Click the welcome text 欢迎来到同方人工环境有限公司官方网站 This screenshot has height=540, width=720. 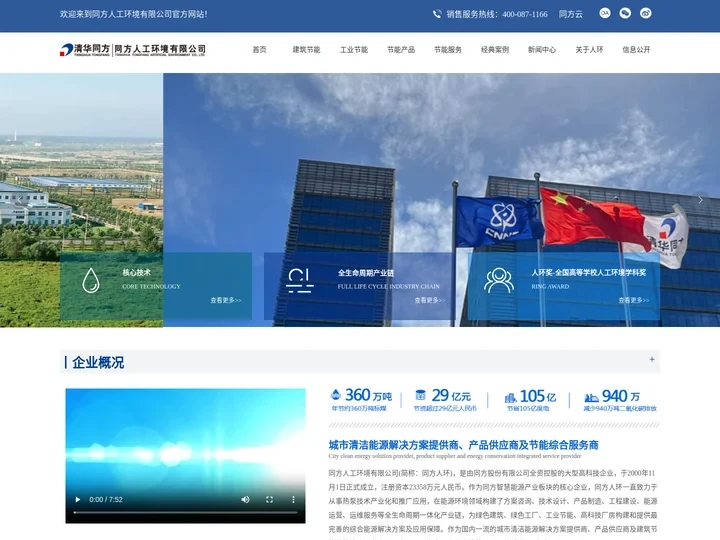click(x=134, y=14)
